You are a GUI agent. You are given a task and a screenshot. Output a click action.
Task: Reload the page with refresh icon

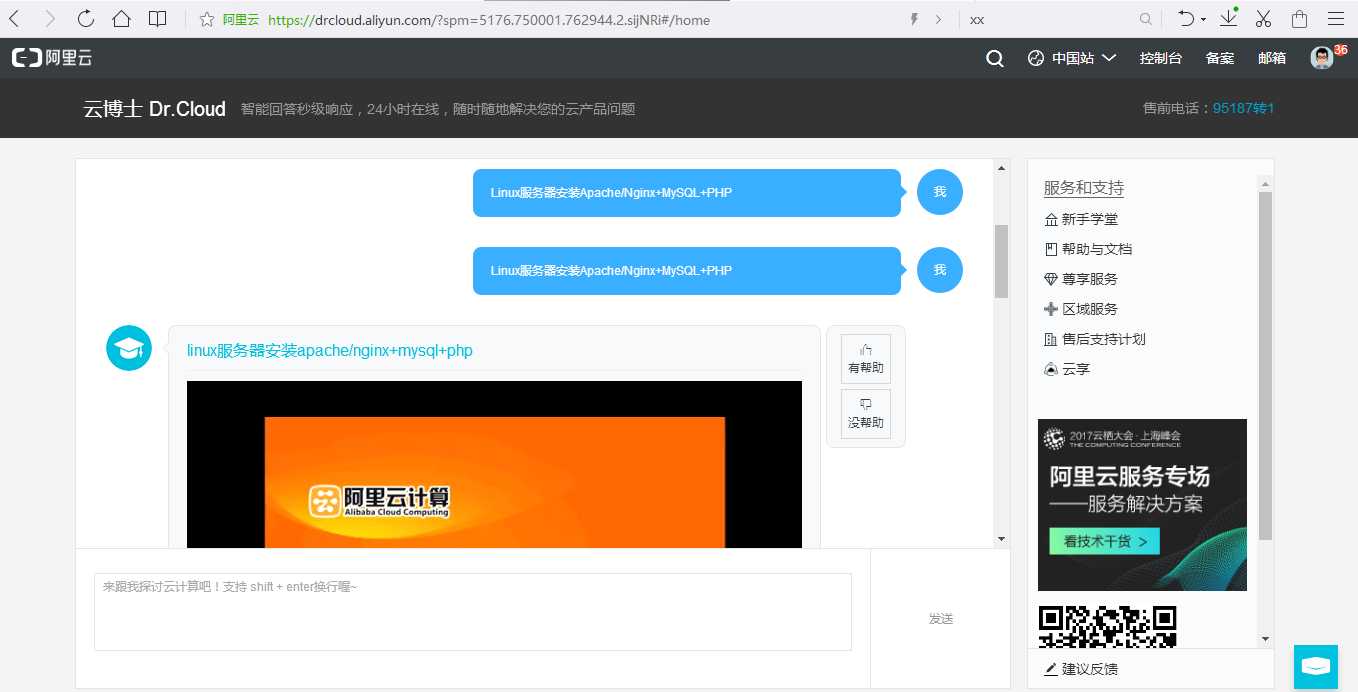[86, 19]
